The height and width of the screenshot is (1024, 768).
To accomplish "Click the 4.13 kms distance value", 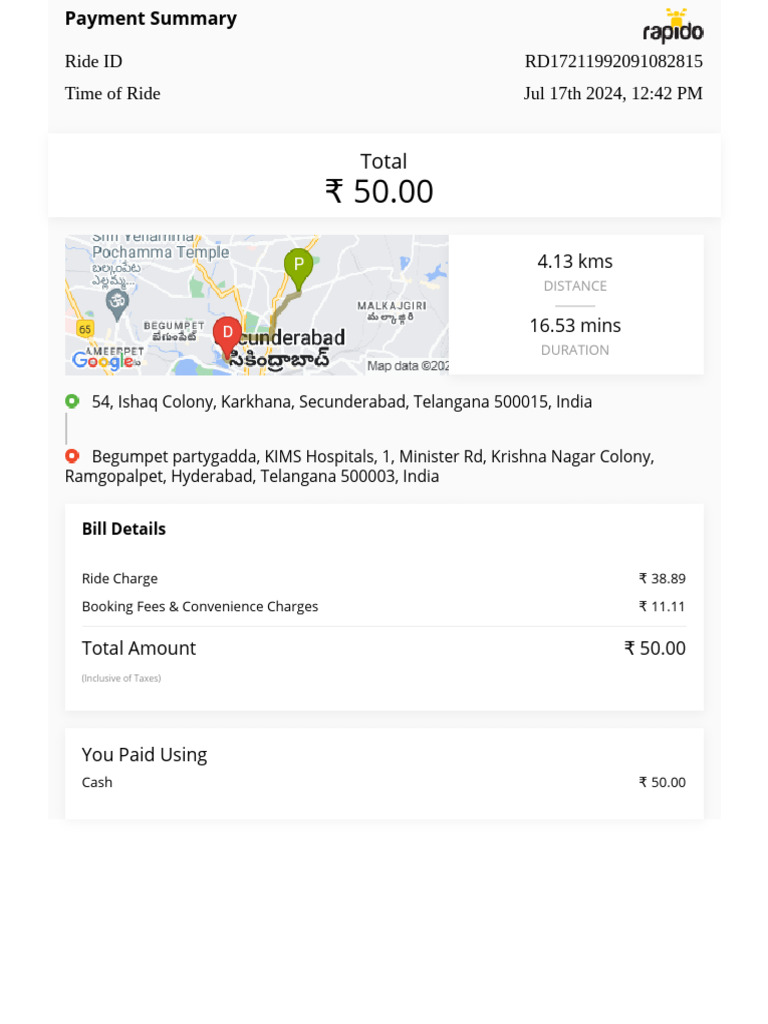I will 575,261.
